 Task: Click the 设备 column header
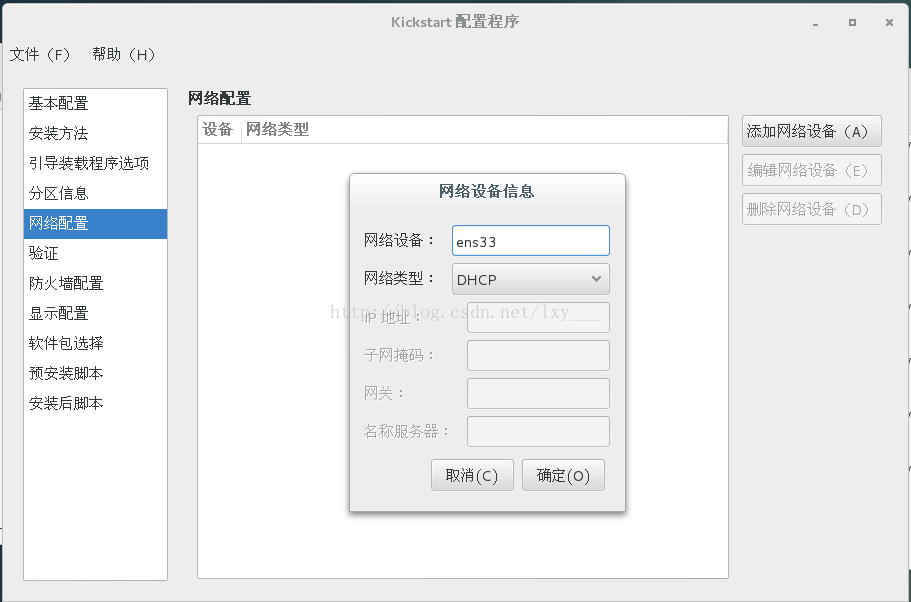(218, 130)
